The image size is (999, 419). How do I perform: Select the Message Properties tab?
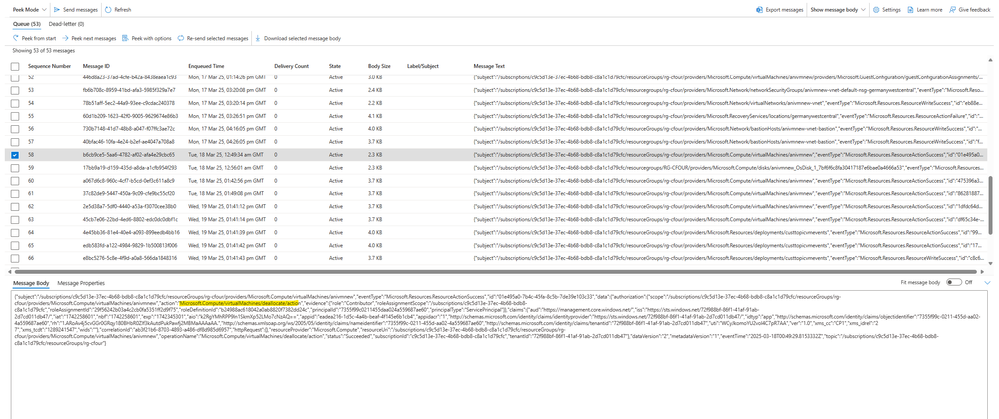coord(81,283)
